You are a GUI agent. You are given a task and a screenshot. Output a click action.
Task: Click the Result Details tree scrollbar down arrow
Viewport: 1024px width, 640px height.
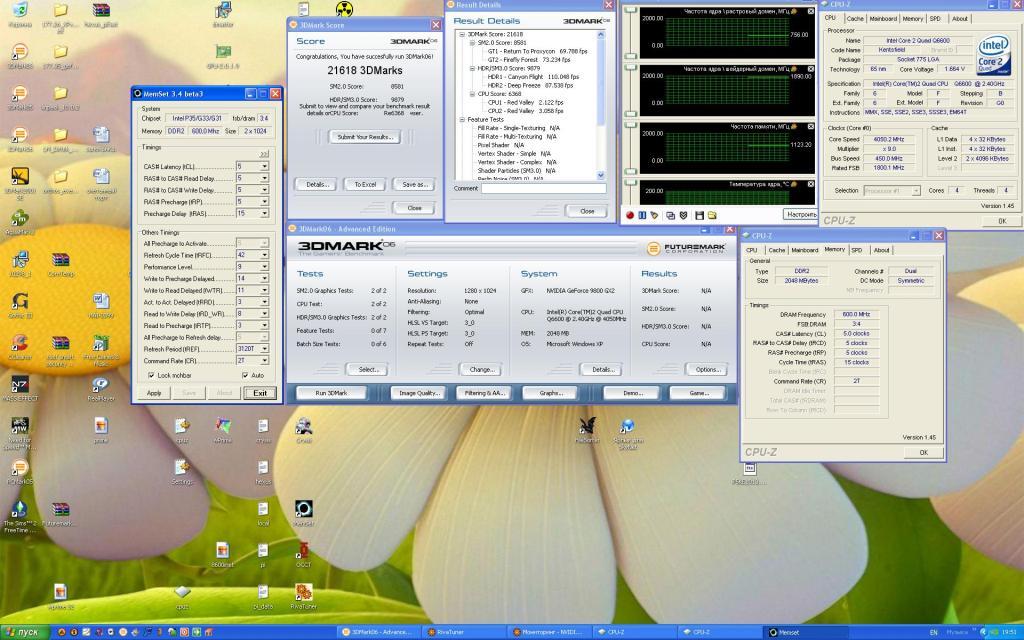[601, 176]
